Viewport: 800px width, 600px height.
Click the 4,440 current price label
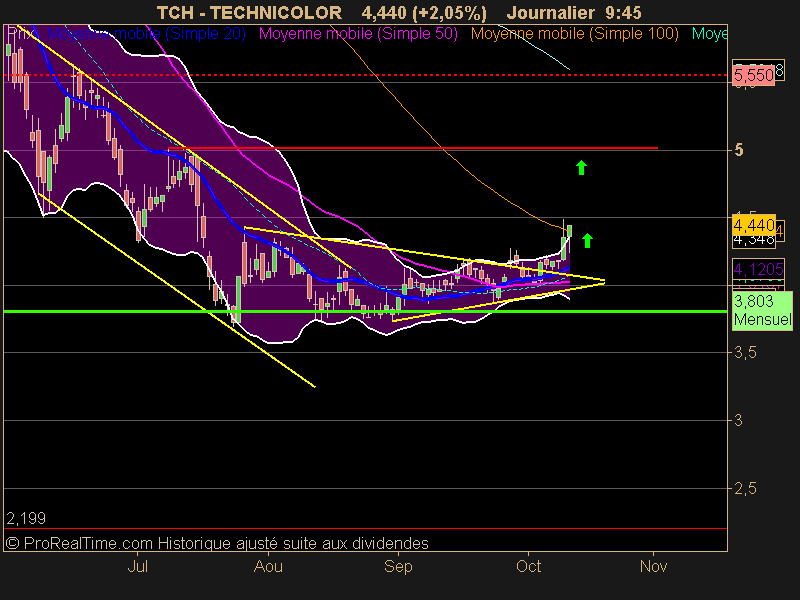pyautogui.click(x=754, y=225)
